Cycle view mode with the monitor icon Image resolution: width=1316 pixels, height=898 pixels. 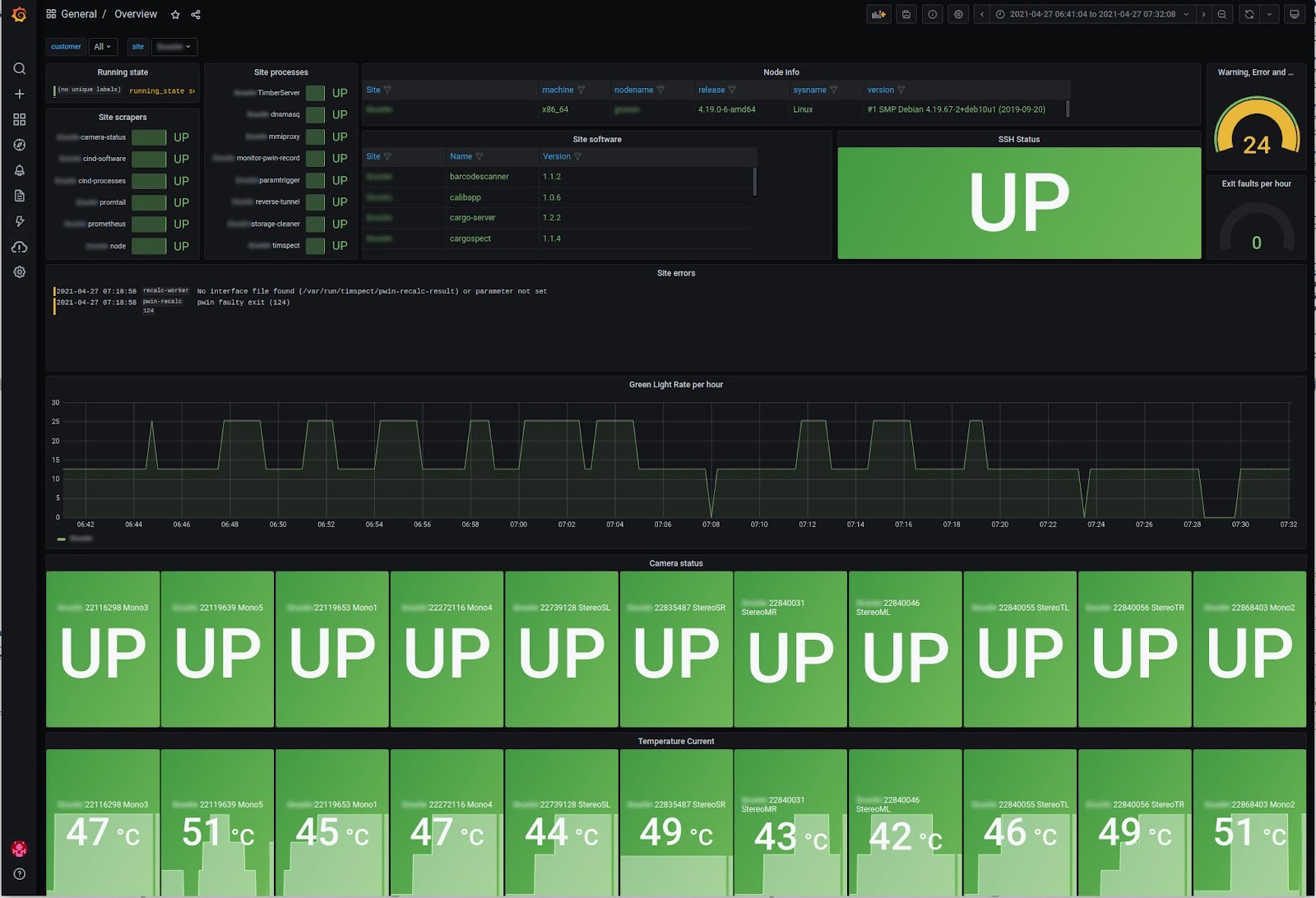pos(1295,15)
